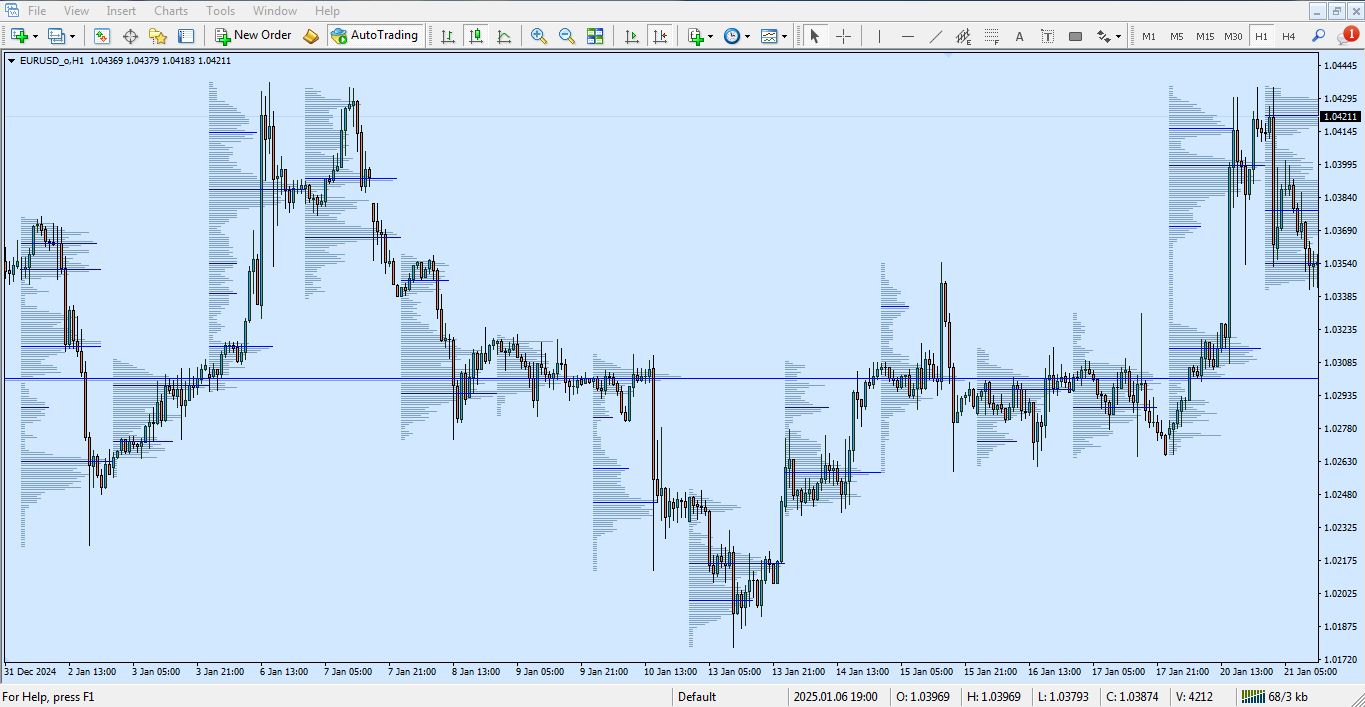Select the Fibonacci retracement tool
Viewport: 1365px width, 707px height.
pyautogui.click(x=991, y=36)
